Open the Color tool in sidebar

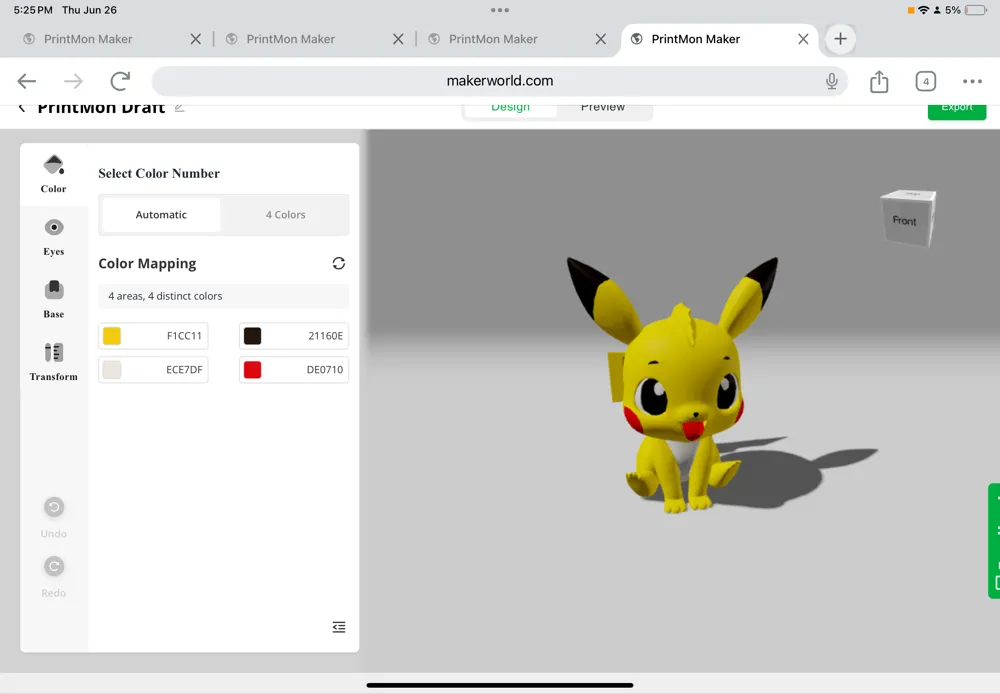(54, 174)
